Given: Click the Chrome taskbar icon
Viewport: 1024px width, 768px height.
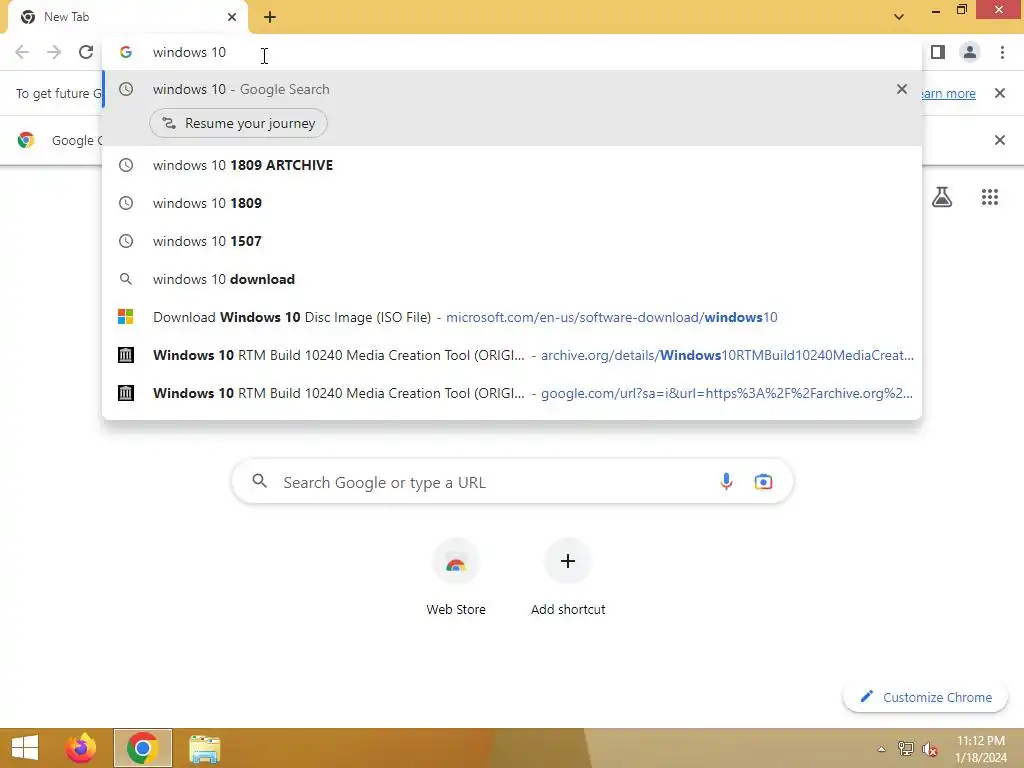Looking at the screenshot, I should coord(142,748).
